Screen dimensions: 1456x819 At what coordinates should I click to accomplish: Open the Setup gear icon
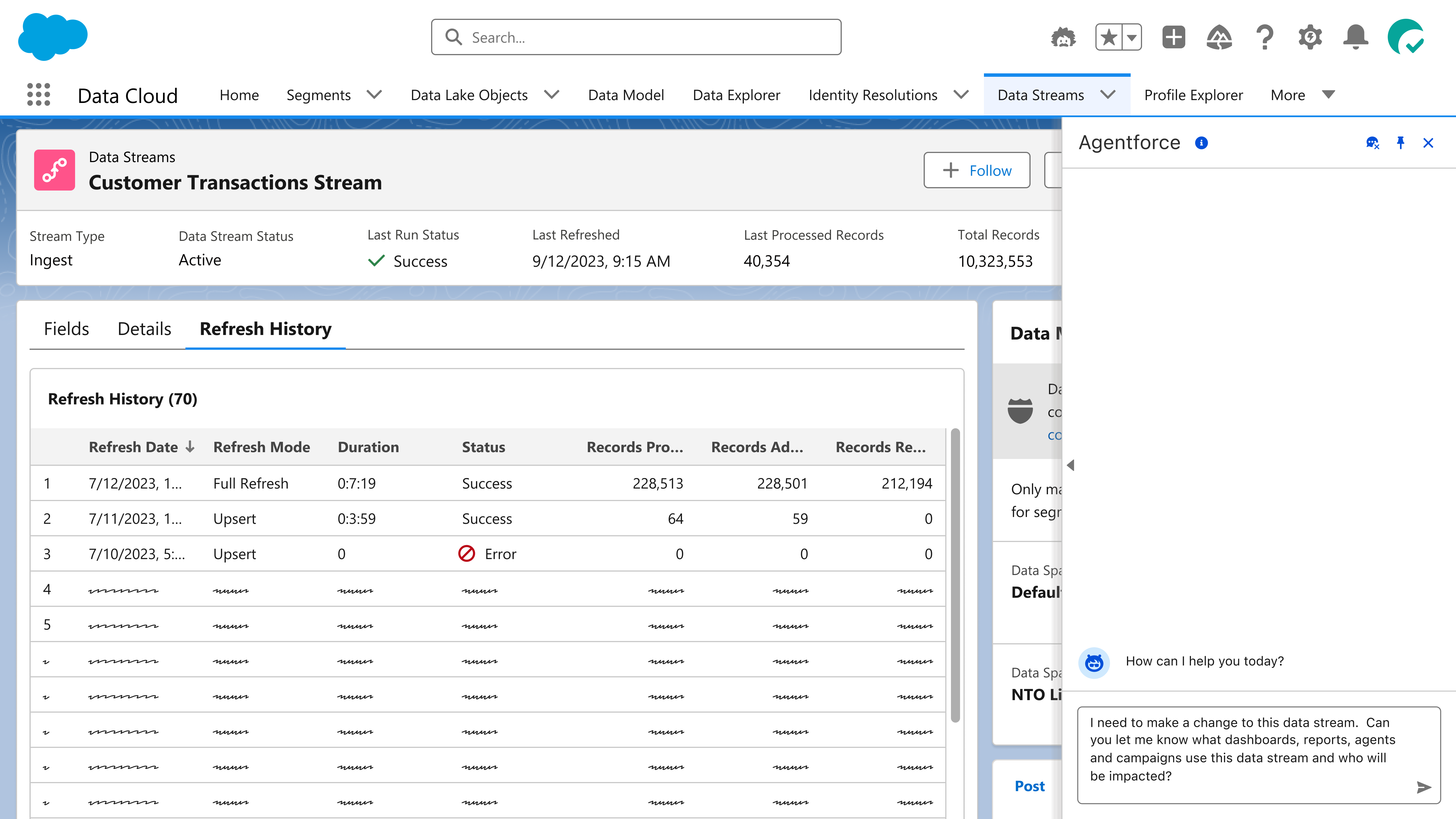1310,37
